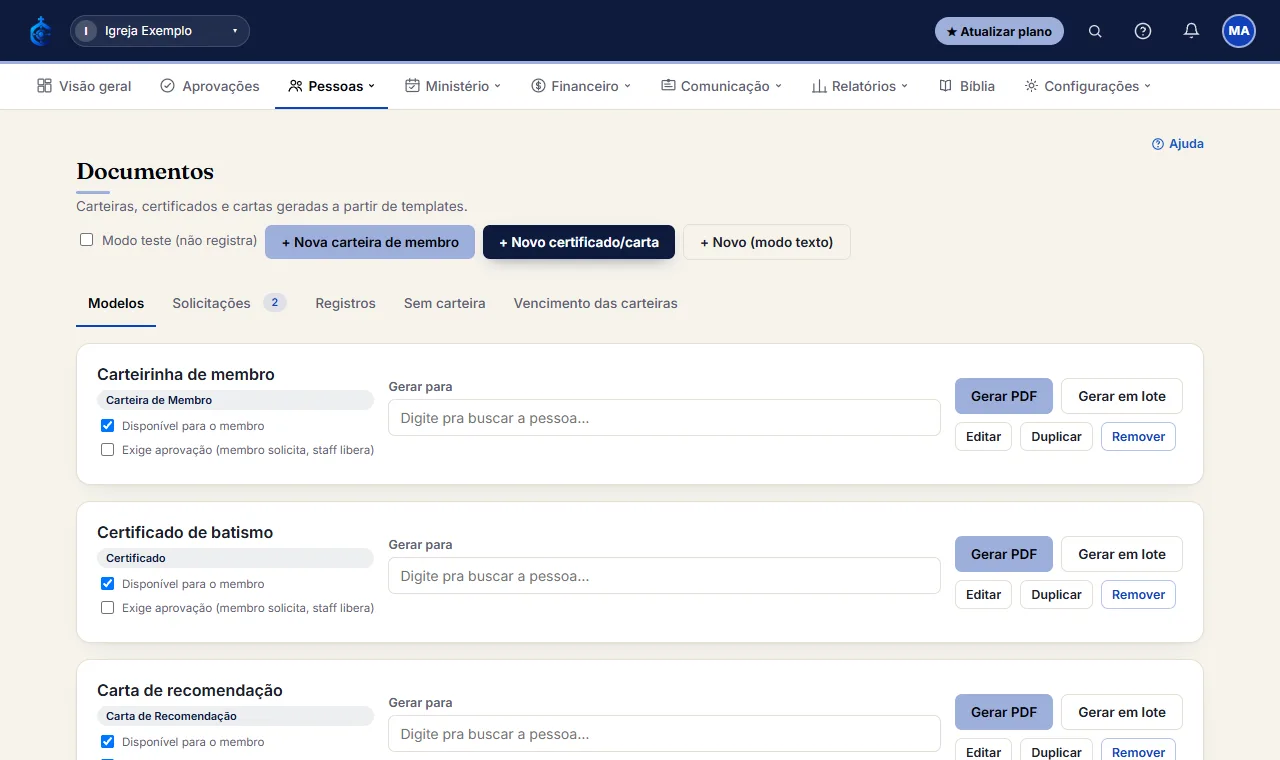Switch to the Sem carteira tab
This screenshot has height=760, width=1280.
445,303
